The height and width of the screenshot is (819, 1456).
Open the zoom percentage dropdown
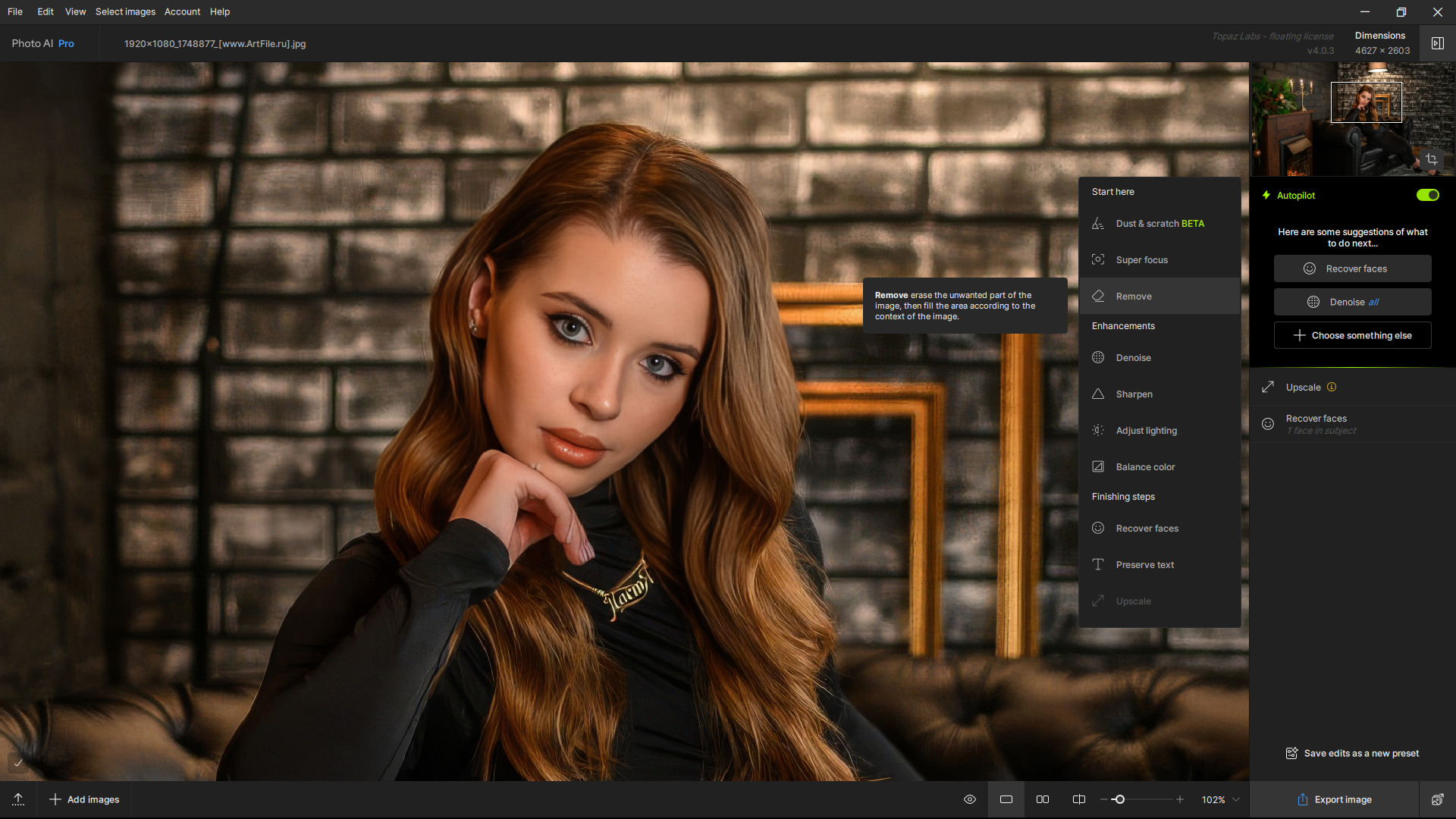pyautogui.click(x=1236, y=799)
